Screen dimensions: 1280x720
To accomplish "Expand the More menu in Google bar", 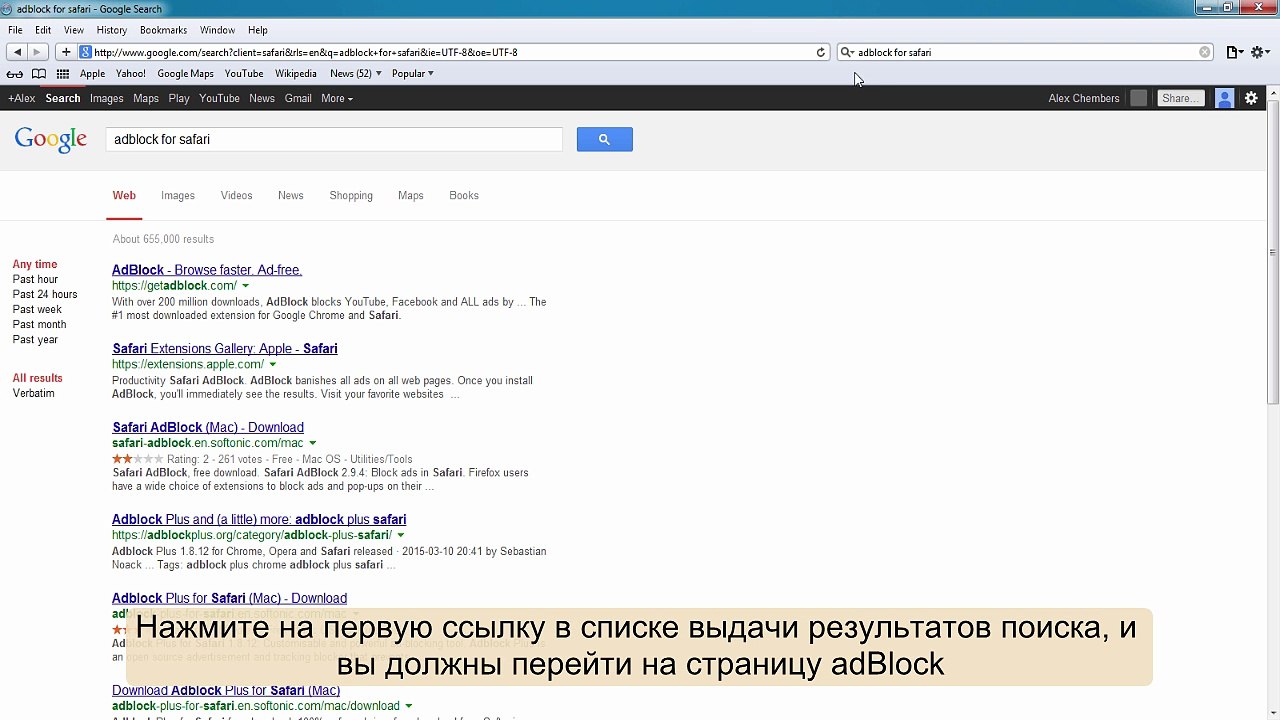I will coord(337,98).
